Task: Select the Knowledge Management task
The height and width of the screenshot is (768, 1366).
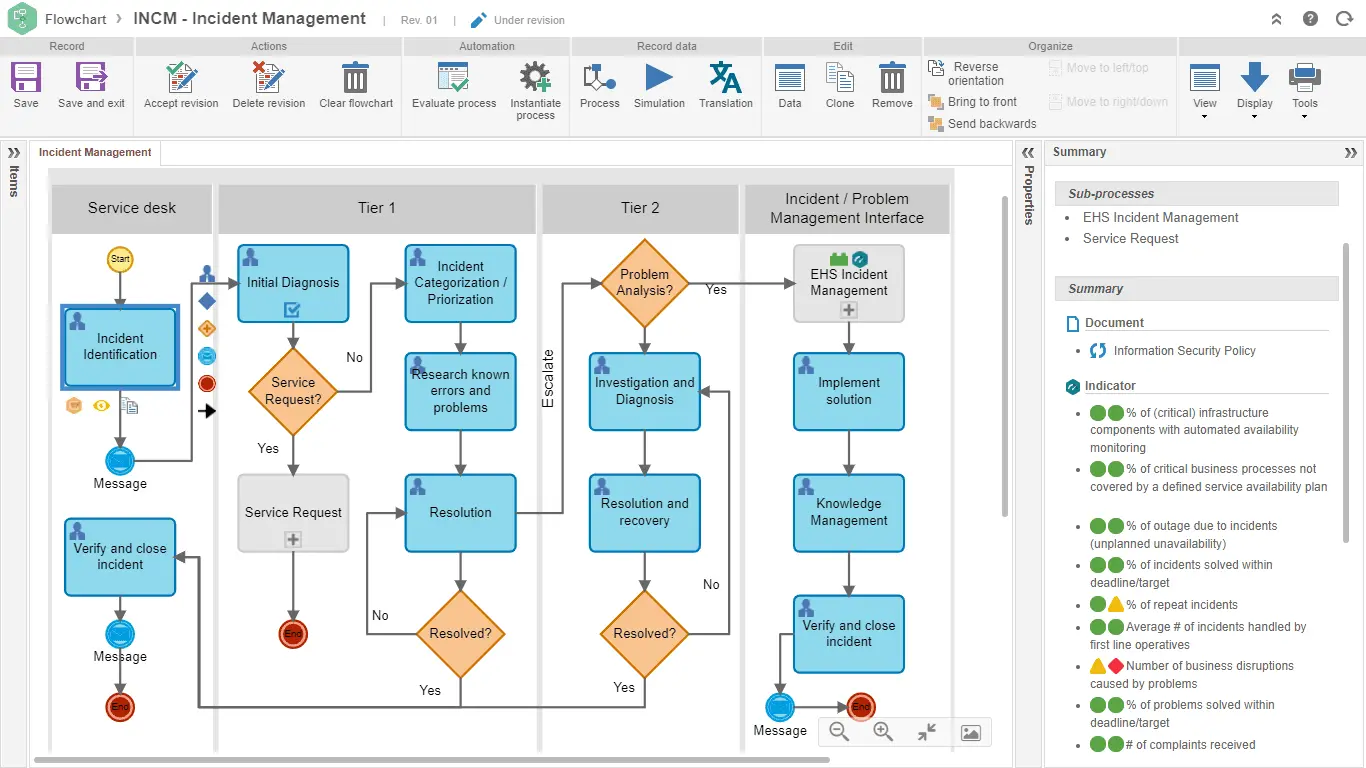Action: 849,512
